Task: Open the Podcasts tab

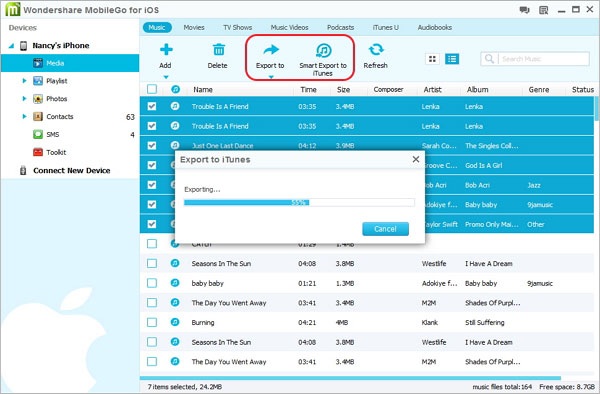Action: [x=340, y=28]
